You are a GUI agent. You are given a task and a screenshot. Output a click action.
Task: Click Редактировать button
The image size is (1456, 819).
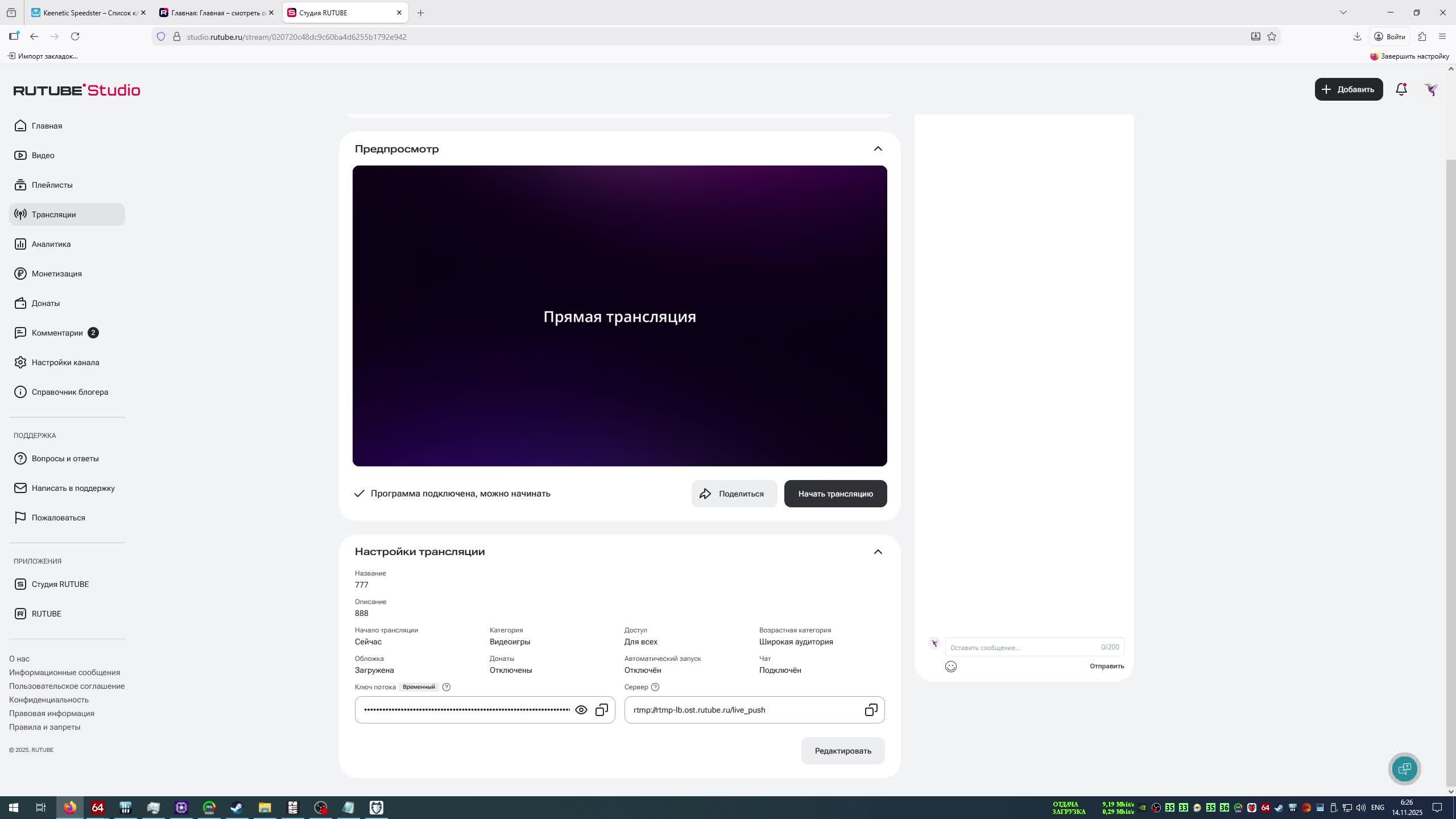[x=842, y=751]
